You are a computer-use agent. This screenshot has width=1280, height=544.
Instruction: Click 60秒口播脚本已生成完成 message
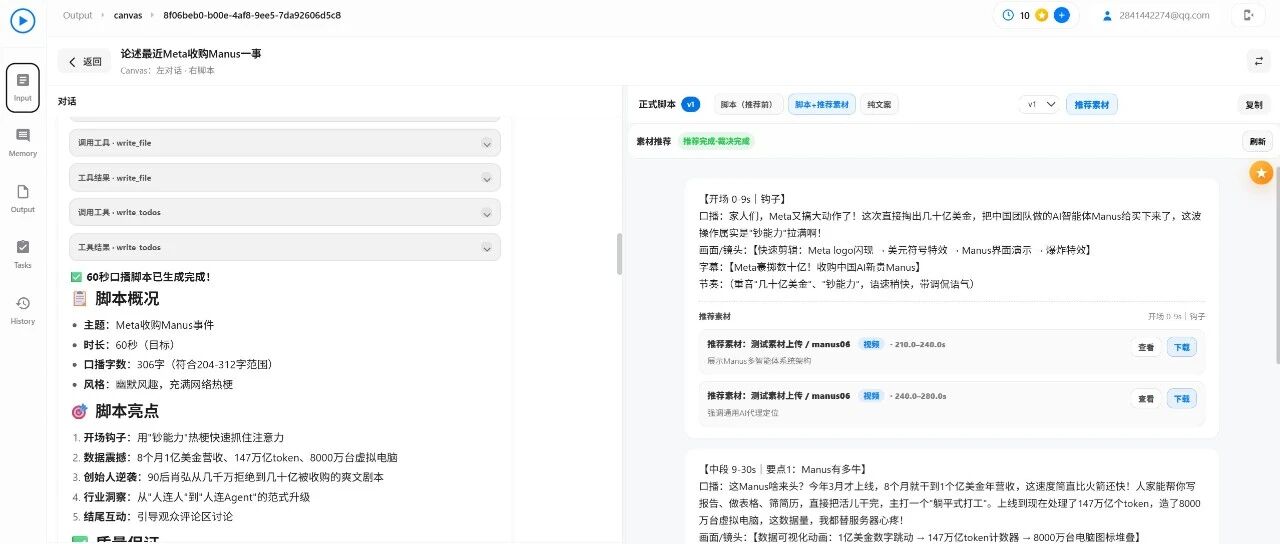tap(148, 277)
